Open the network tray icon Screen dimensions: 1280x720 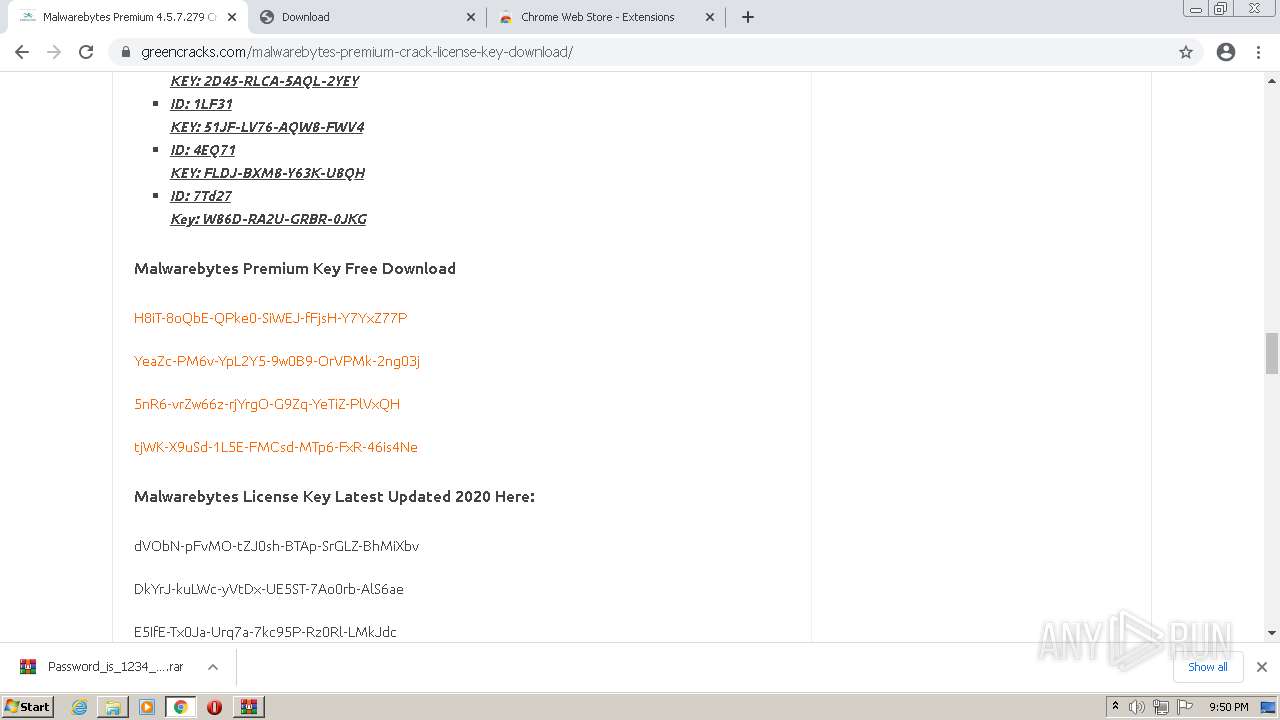point(1160,707)
